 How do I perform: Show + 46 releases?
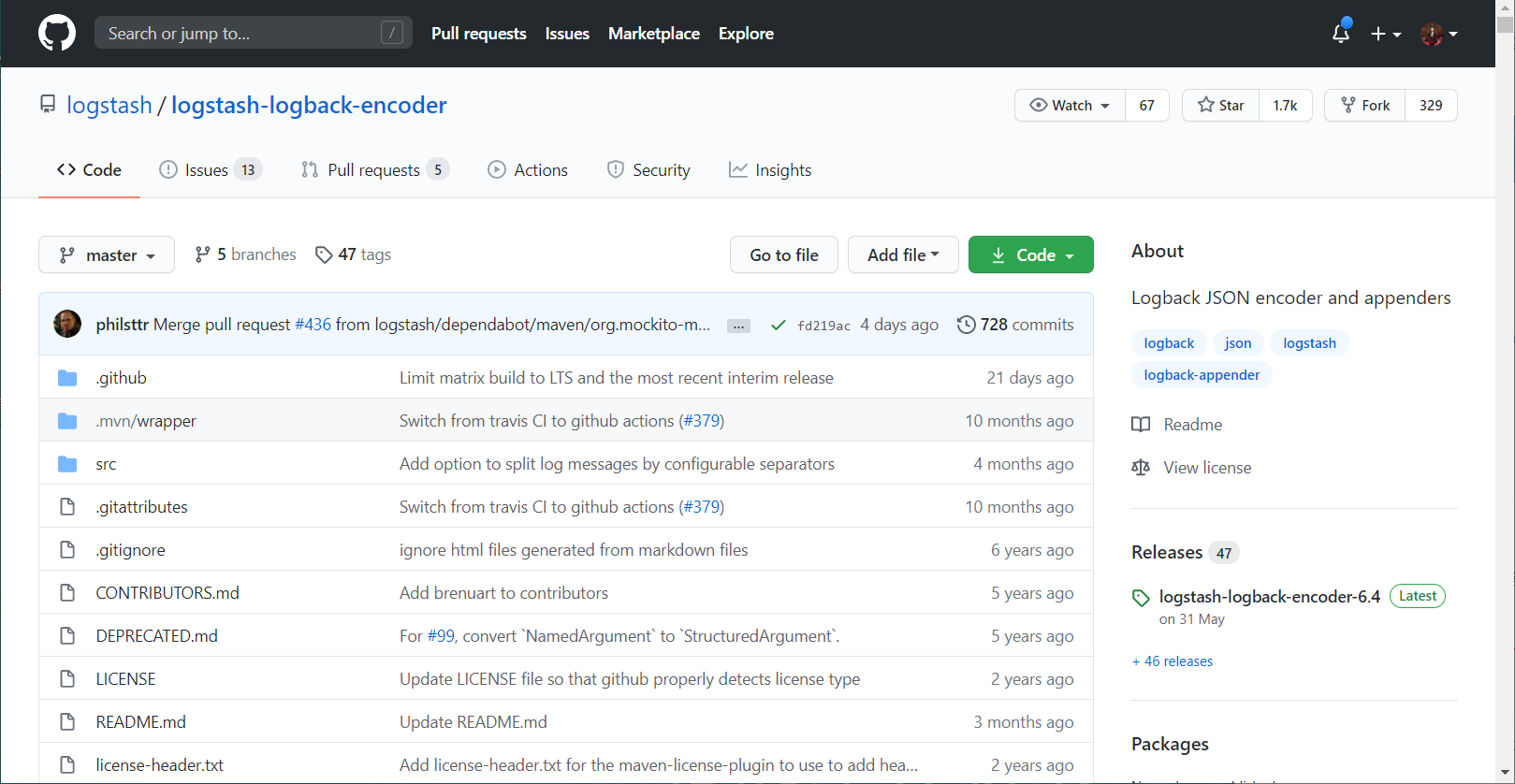click(x=1173, y=661)
